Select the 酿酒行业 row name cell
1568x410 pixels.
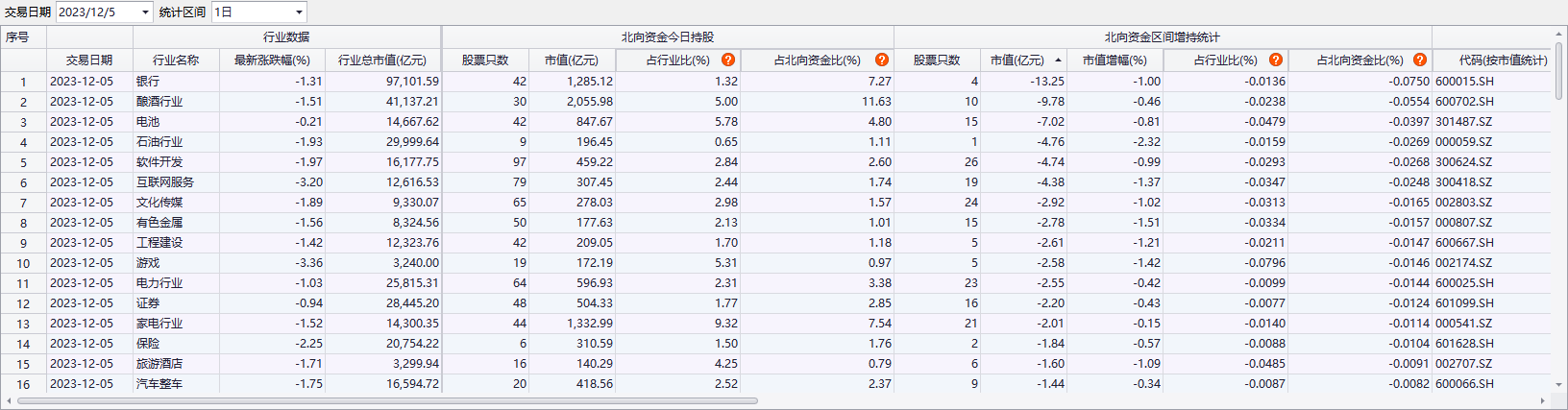pyautogui.click(x=159, y=102)
